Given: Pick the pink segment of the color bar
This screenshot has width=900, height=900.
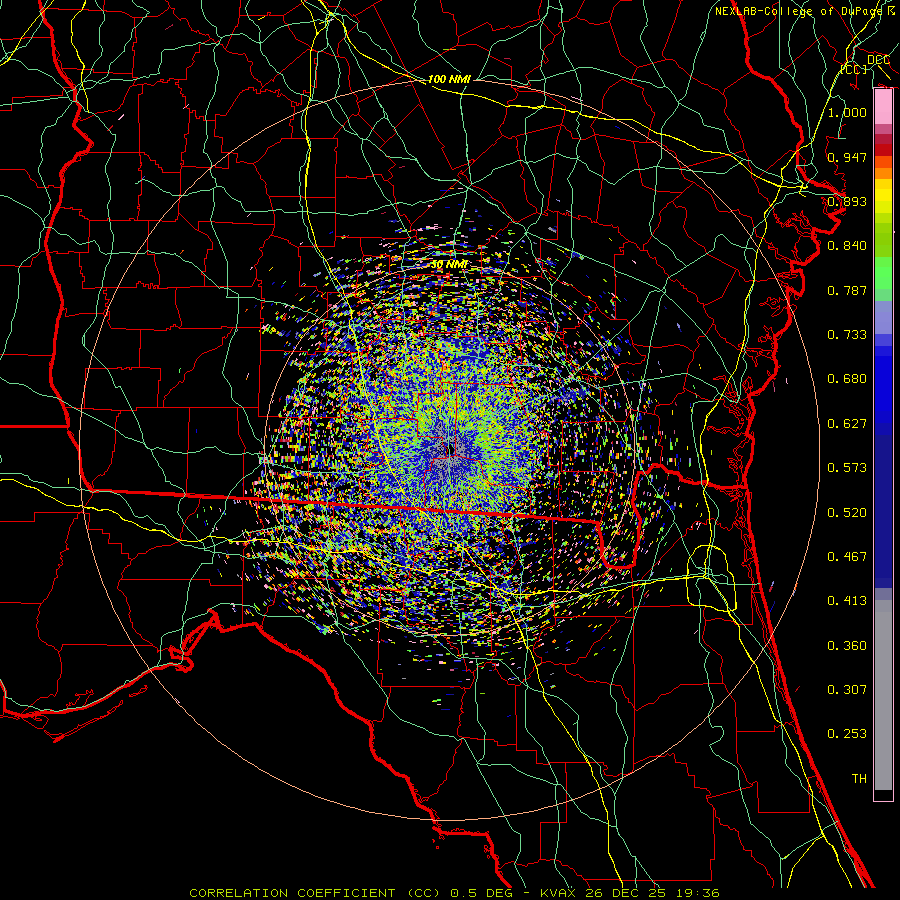Looking at the screenshot, I should [x=883, y=107].
